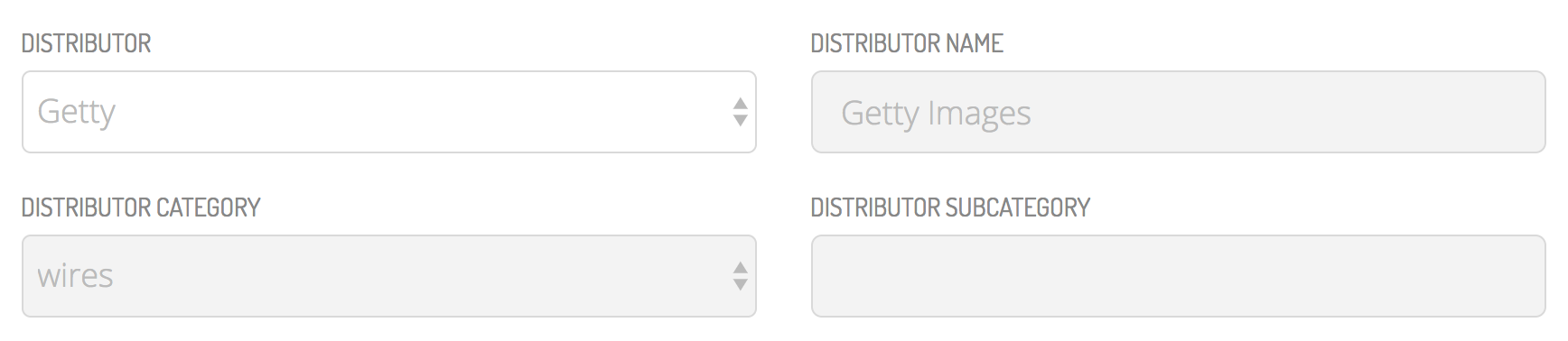The height and width of the screenshot is (341, 1568).
Task: Click the DISTRIBUTOR label
Action: (x=87, y=43)
